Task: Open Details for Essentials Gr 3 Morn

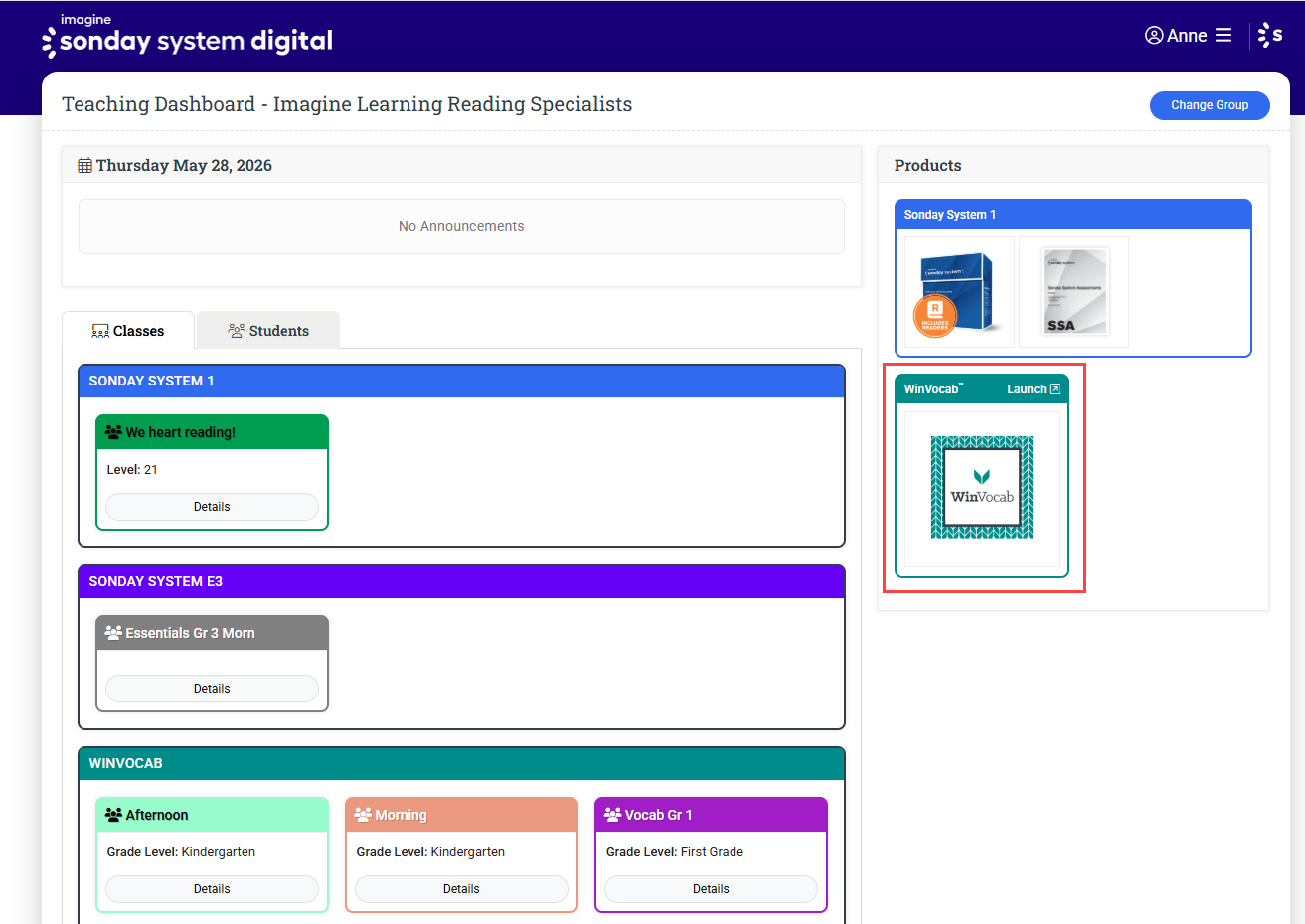Action: tap(212, 689)
